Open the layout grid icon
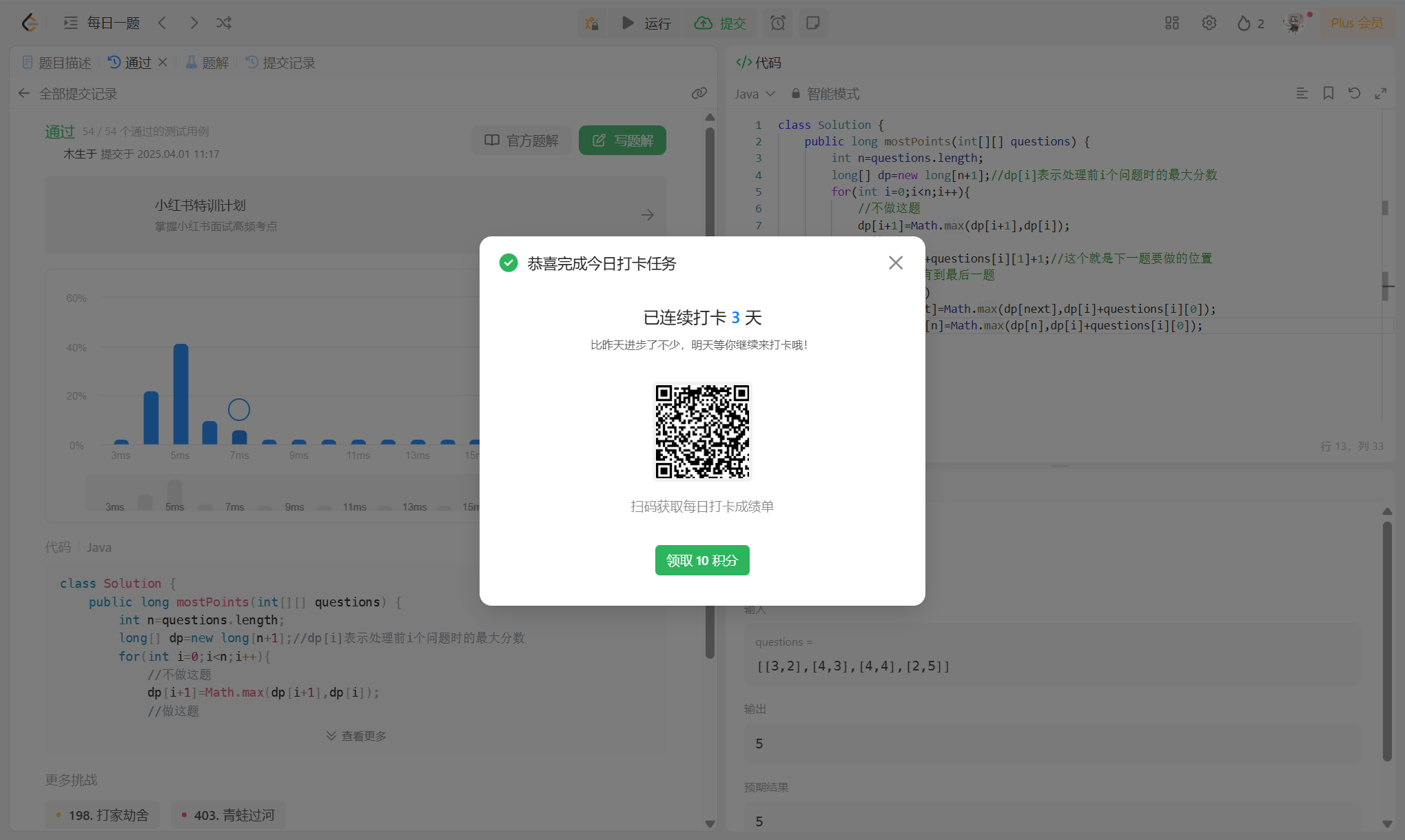This screenshot has width=1405, height=840. (x=1172, y=23)
